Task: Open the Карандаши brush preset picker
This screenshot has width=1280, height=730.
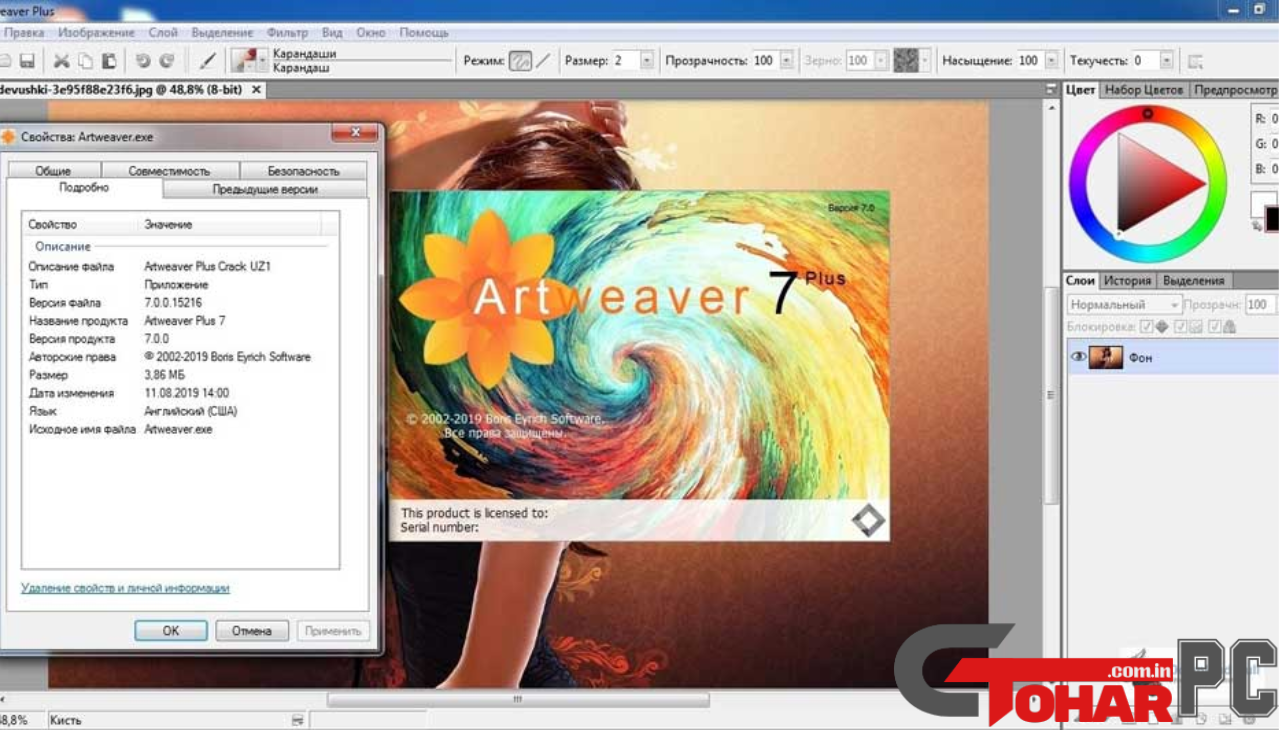Action: pos(248,61)
